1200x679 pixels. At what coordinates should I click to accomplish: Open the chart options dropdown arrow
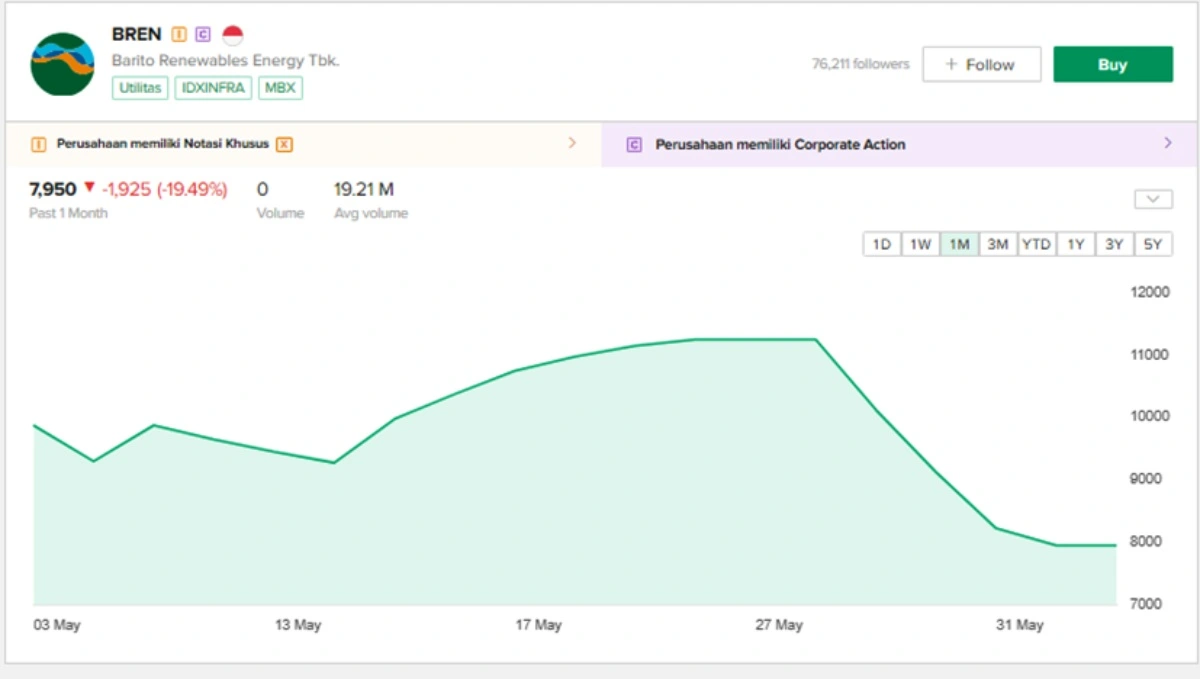coord(1153,199)
